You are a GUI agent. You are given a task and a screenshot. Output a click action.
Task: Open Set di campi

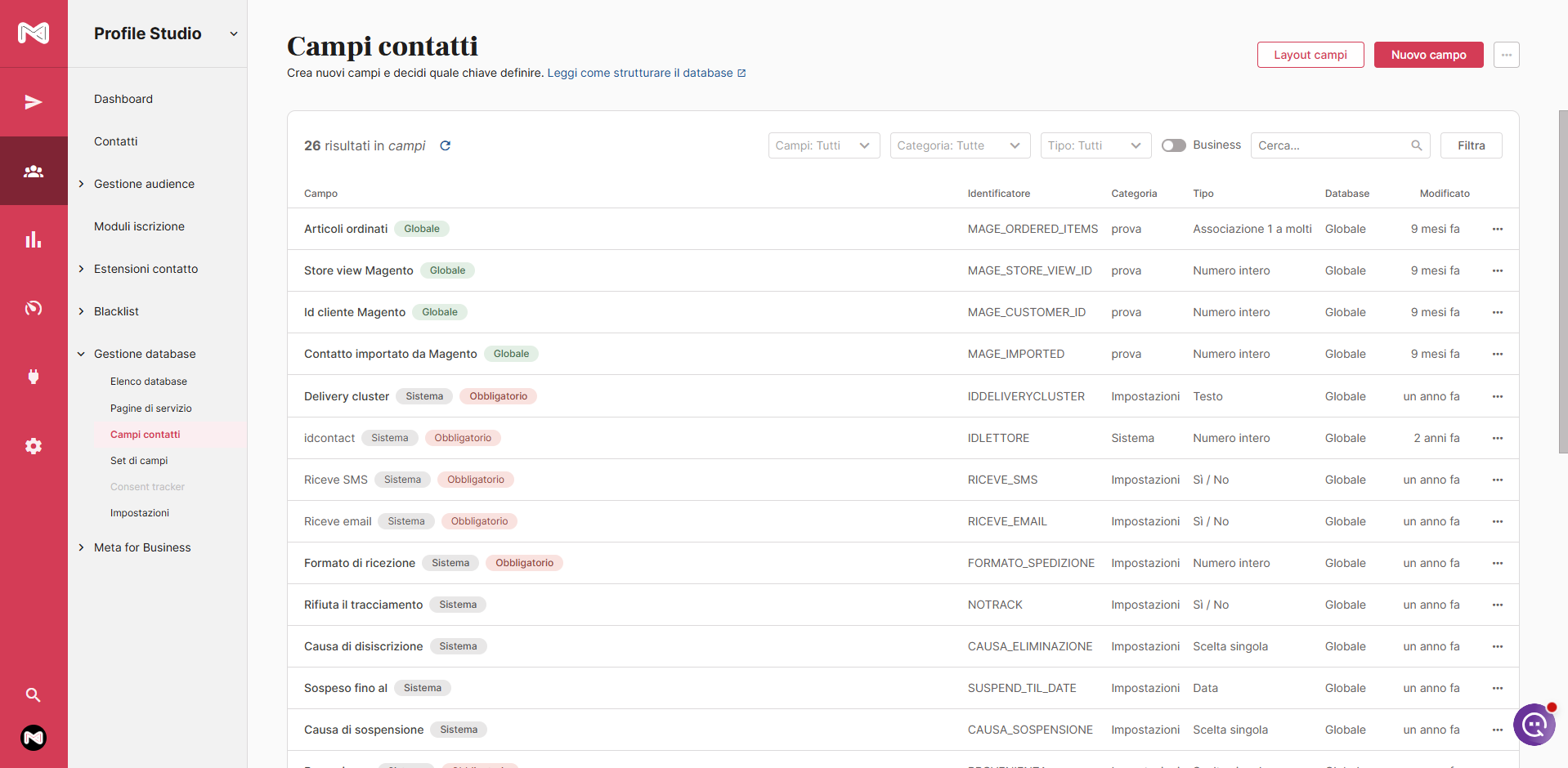(x=139, y=461)
